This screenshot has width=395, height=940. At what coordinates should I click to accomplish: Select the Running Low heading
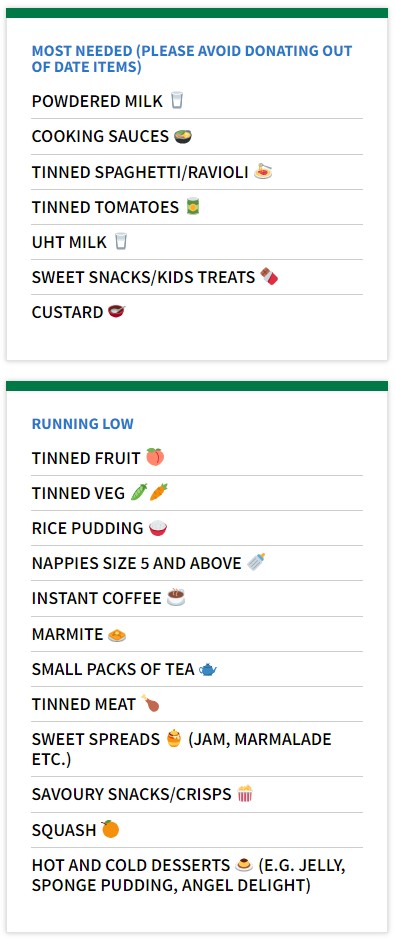pos(83,424)
